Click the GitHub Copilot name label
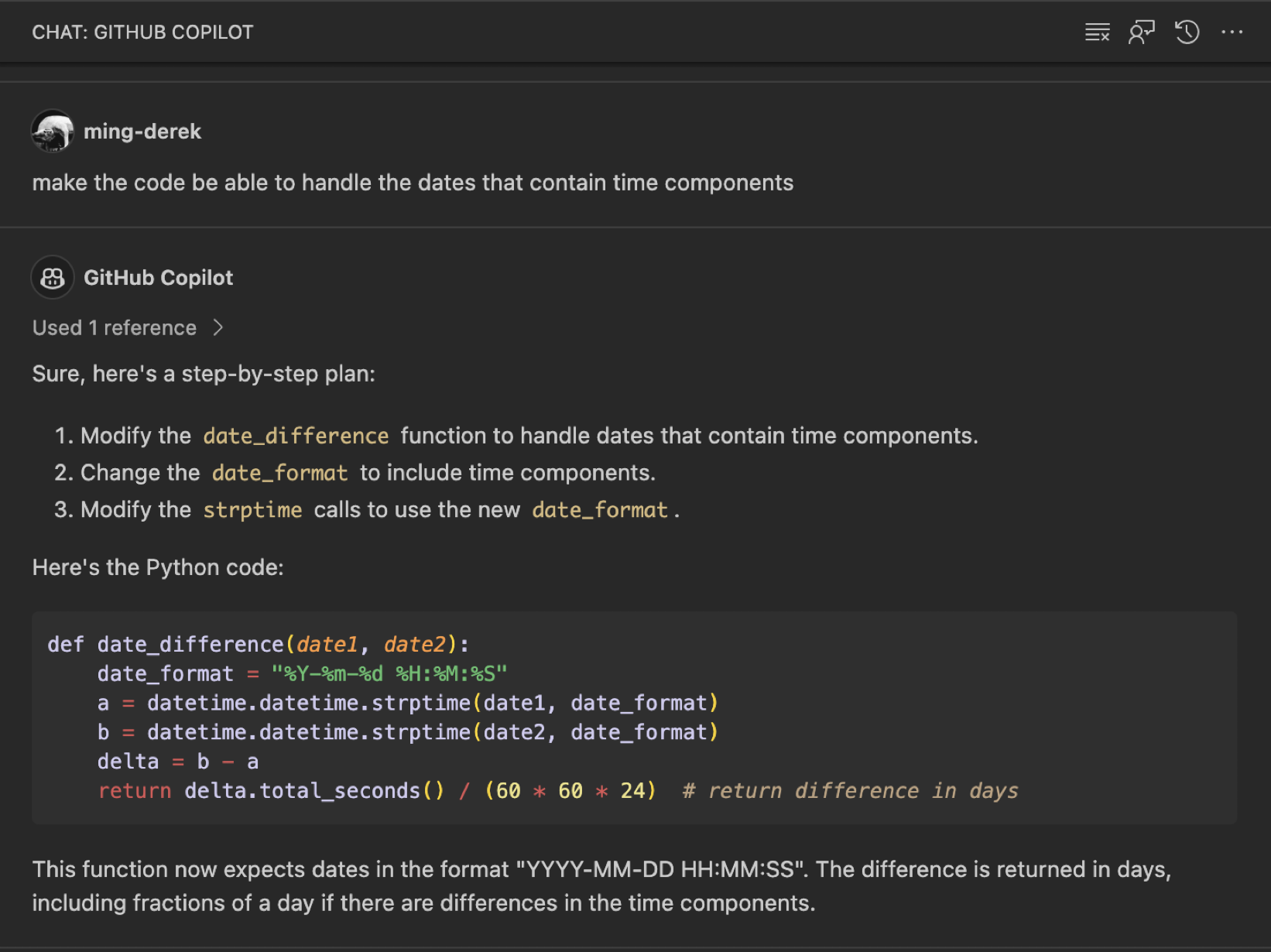 pos(158,278)
